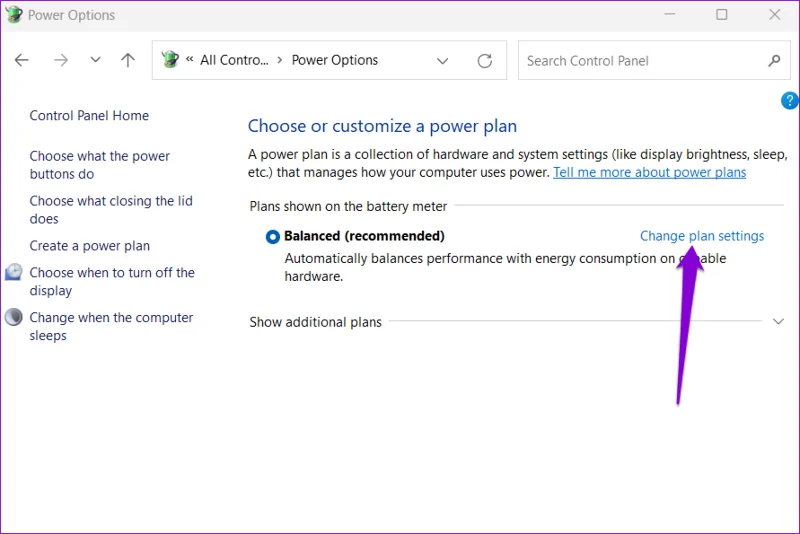The height and width of the screenshot is (534, 800).
Task: Go up one level arrow
Action: [128, 60]
